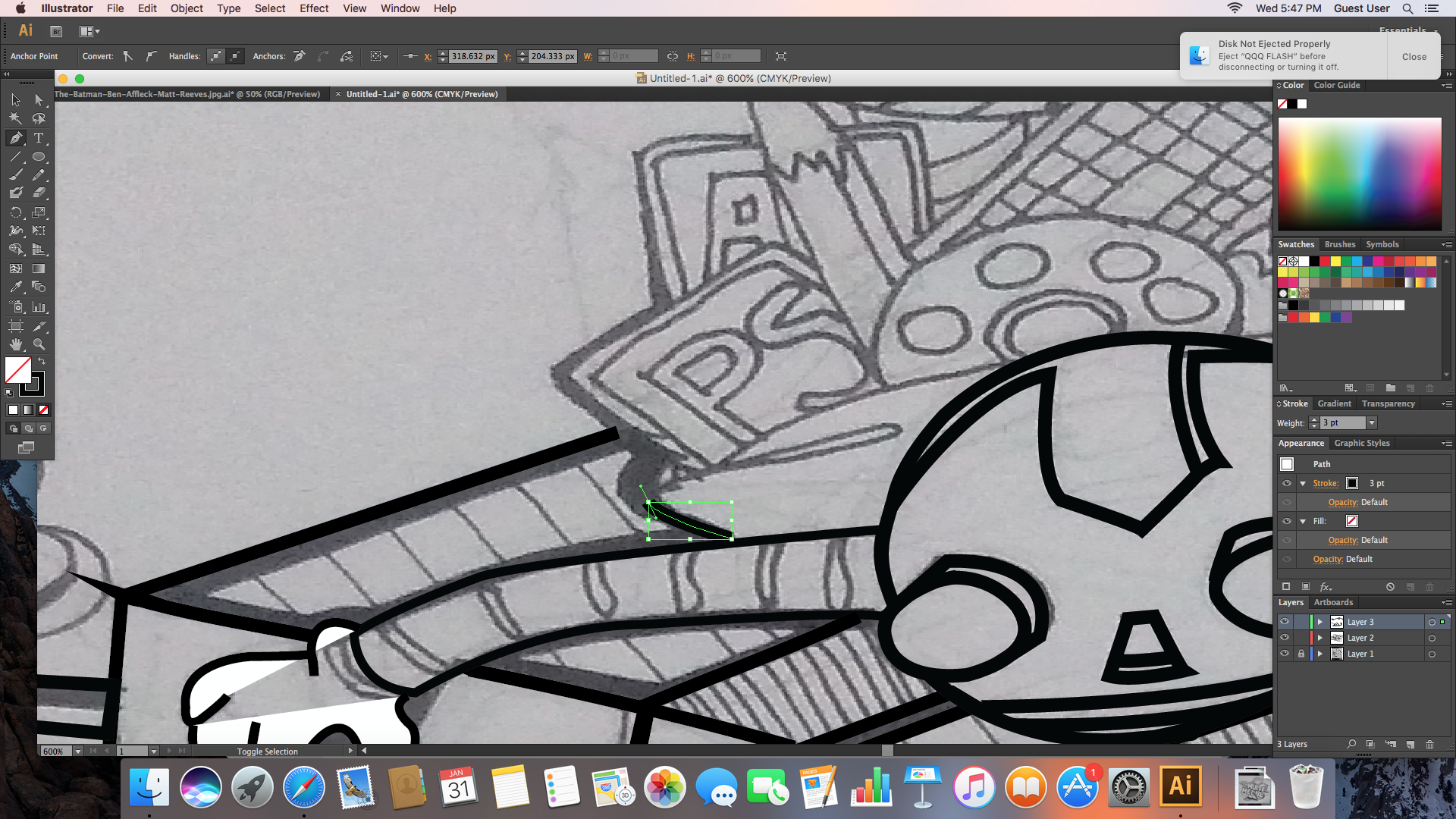
Task: Switch to Gradient panel tab
Action: pyautogui.click(x=1334, y=403)
